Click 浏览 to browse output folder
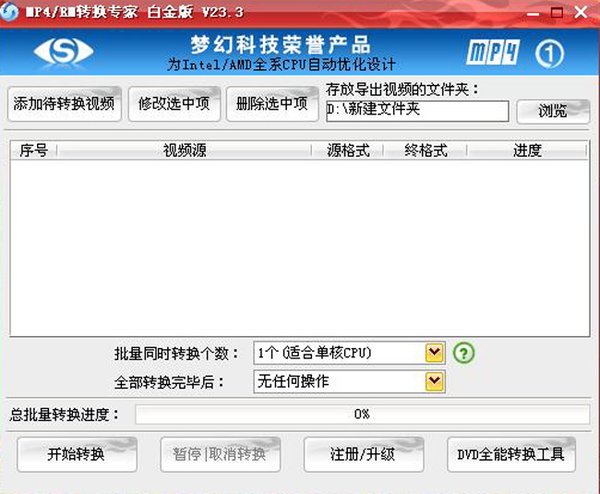 click(553, 111)
